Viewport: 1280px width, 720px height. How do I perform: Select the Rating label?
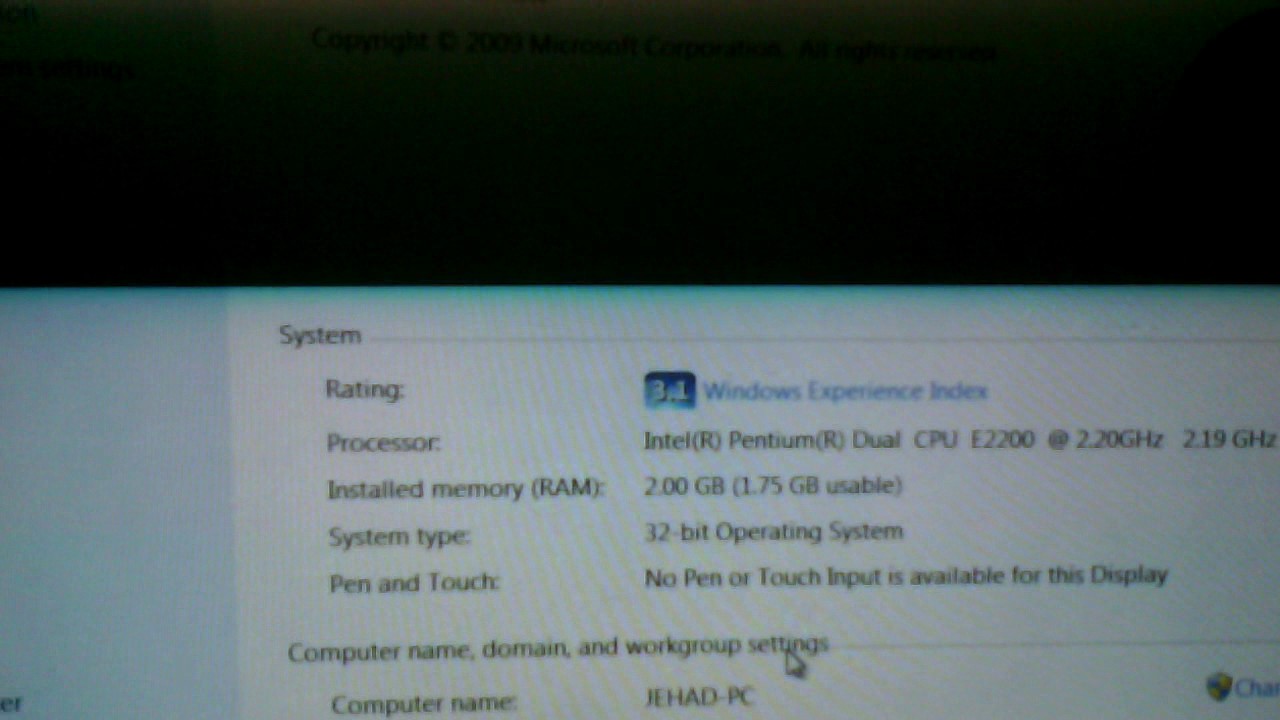364,389
